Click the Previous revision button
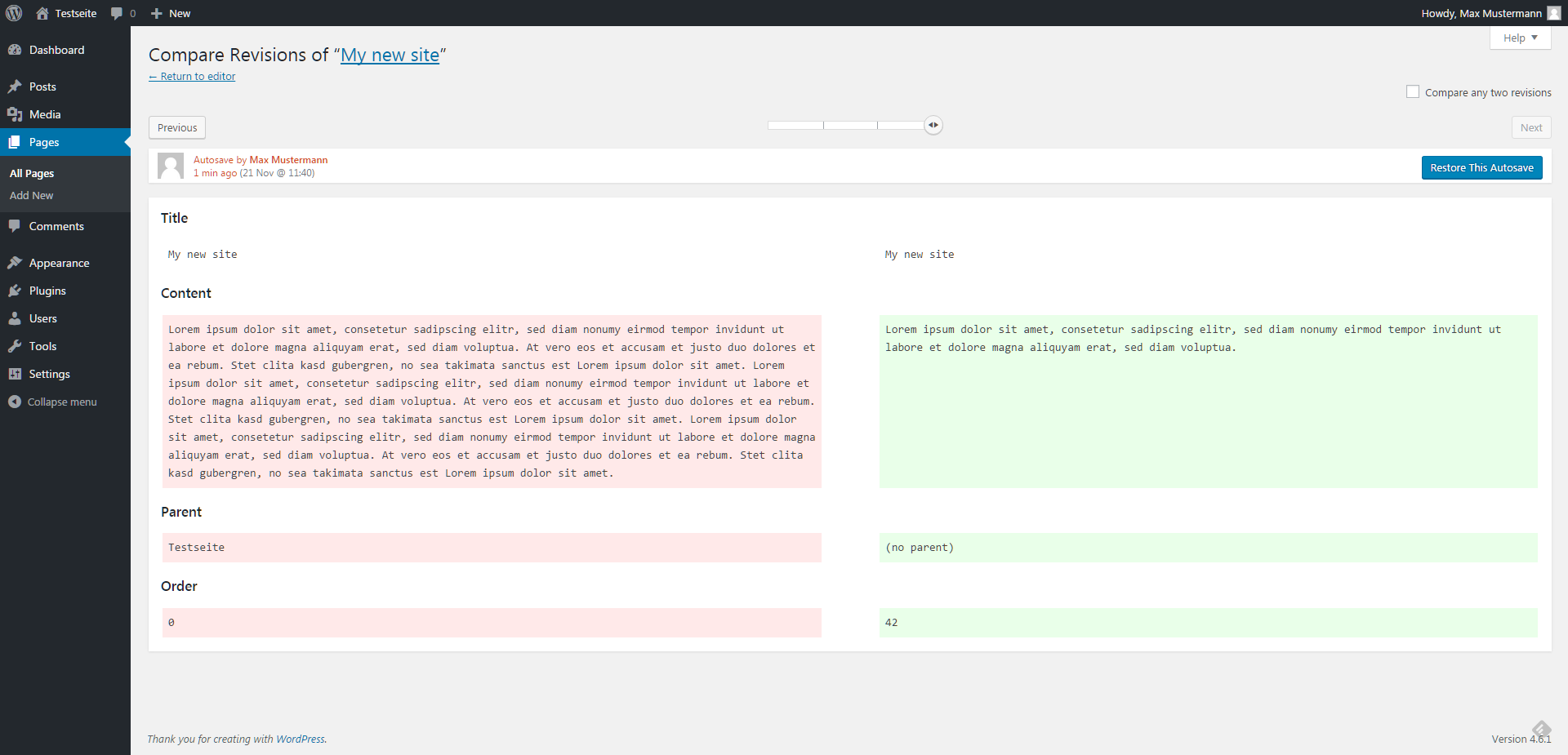Viewport: 1568px width, 755px height. click(177, 127)
